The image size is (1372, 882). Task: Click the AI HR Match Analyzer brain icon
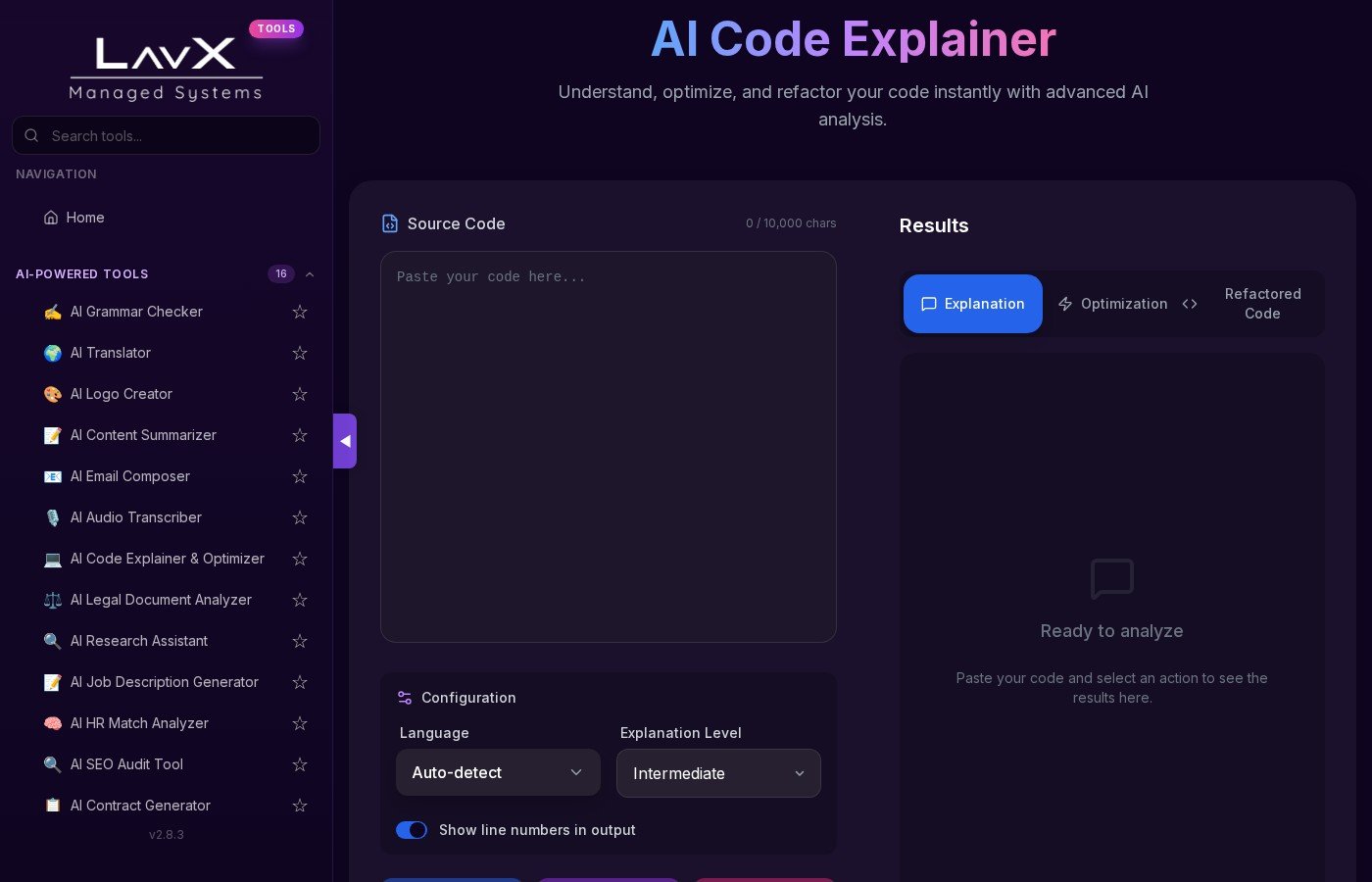(x=53, y=723)
